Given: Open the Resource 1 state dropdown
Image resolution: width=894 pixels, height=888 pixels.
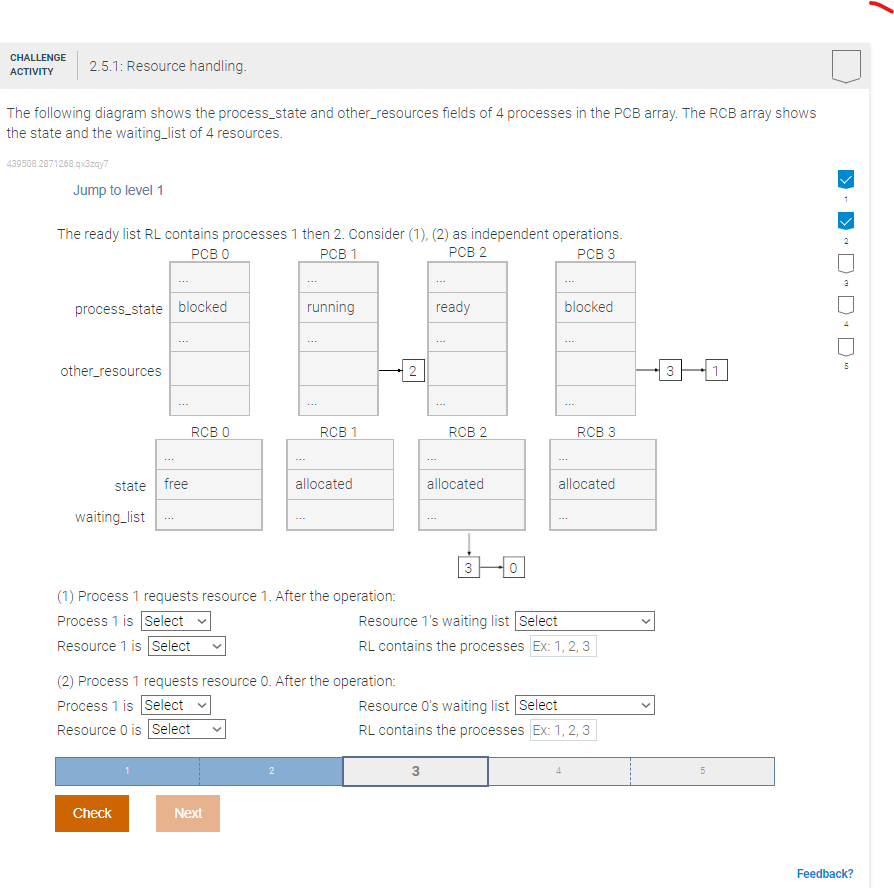Looking at the screenshot, I should click(186, 645).
